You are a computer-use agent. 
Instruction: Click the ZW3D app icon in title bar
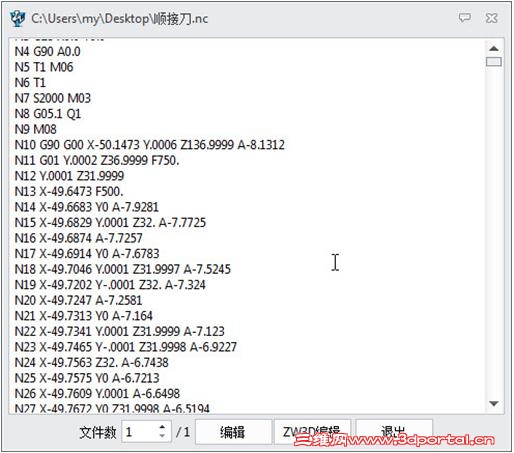tap(17, 18)
